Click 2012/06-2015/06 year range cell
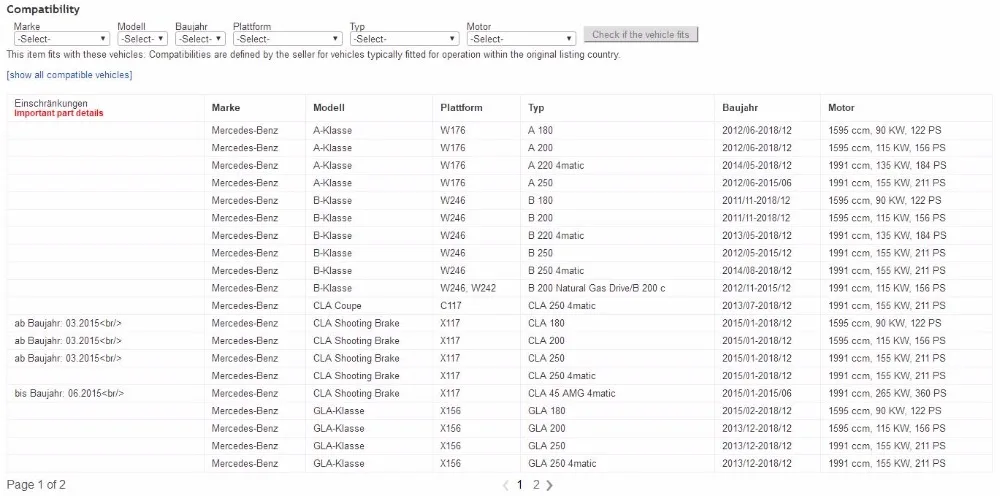 click(x=756, y=183)
